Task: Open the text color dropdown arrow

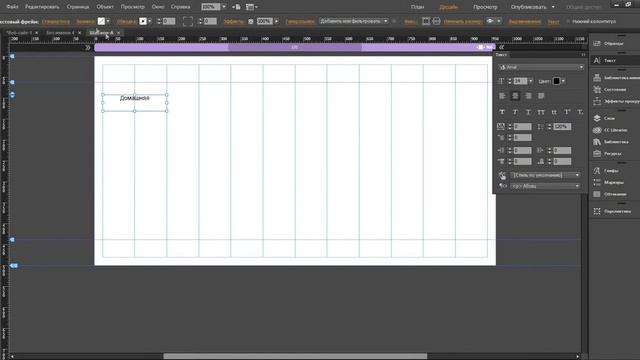Action: click(x=563, y=81)
